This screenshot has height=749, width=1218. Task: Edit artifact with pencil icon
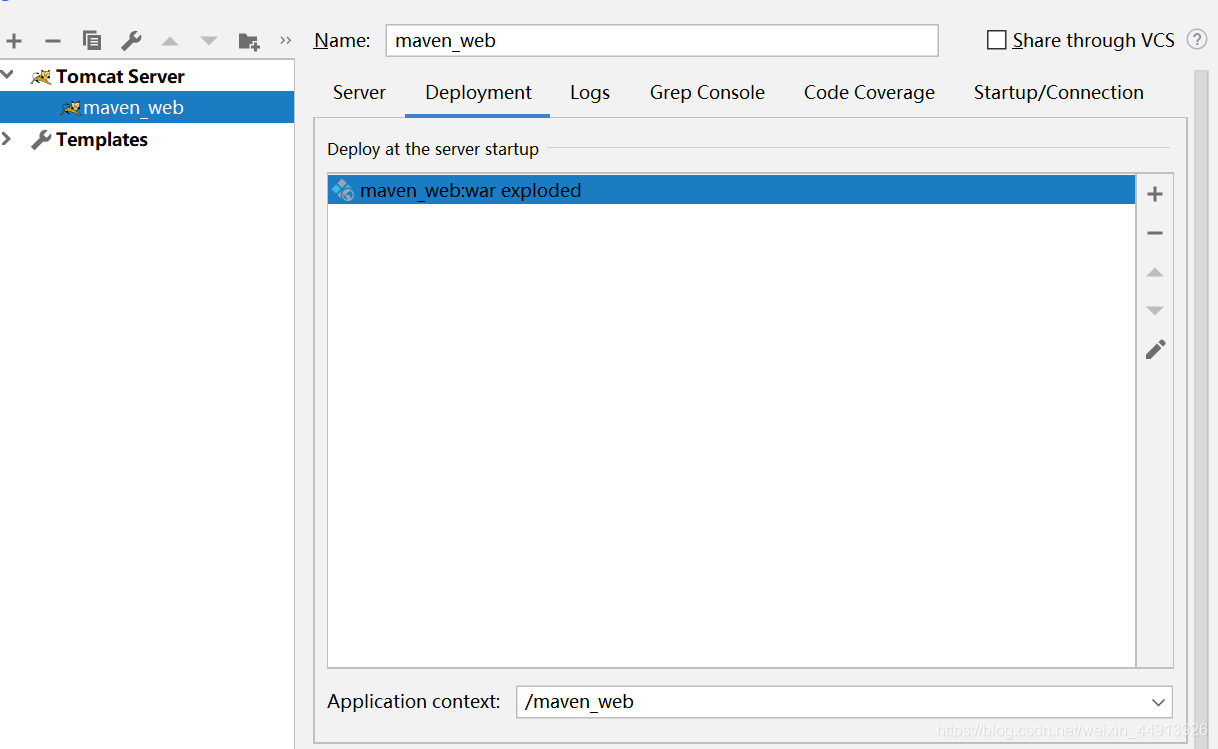tap(1155, 349)
